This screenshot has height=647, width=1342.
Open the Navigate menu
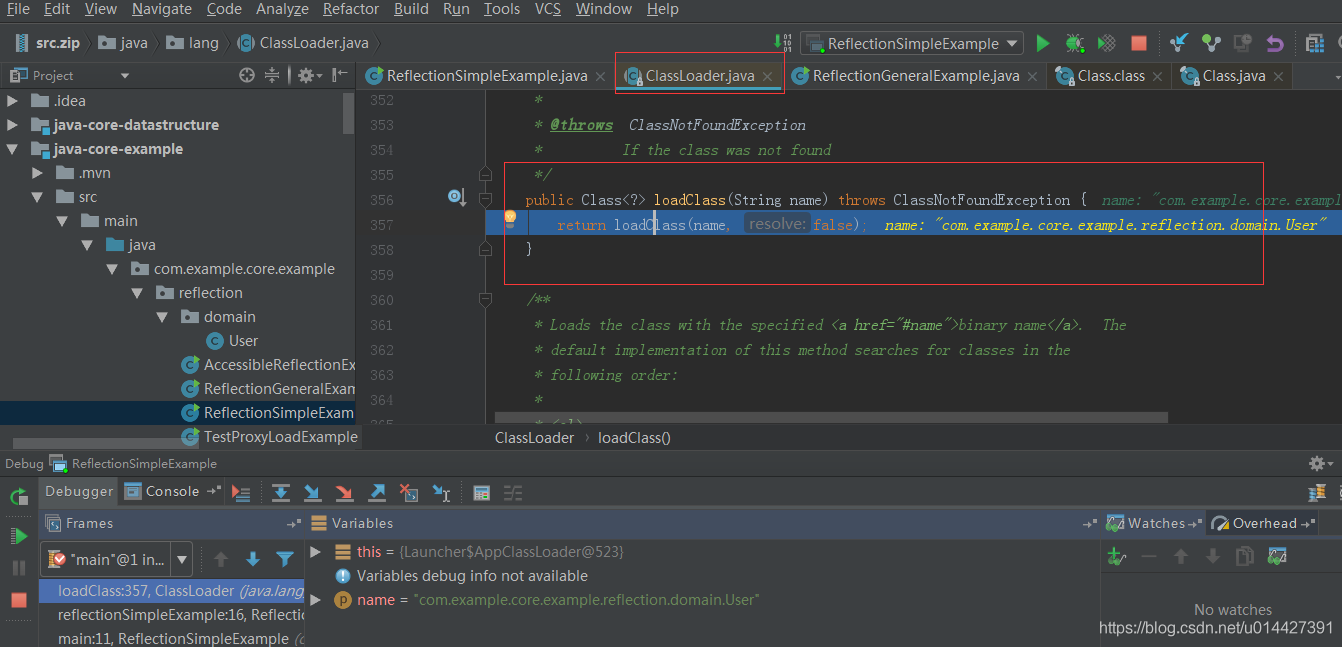(x=161, y=9)
